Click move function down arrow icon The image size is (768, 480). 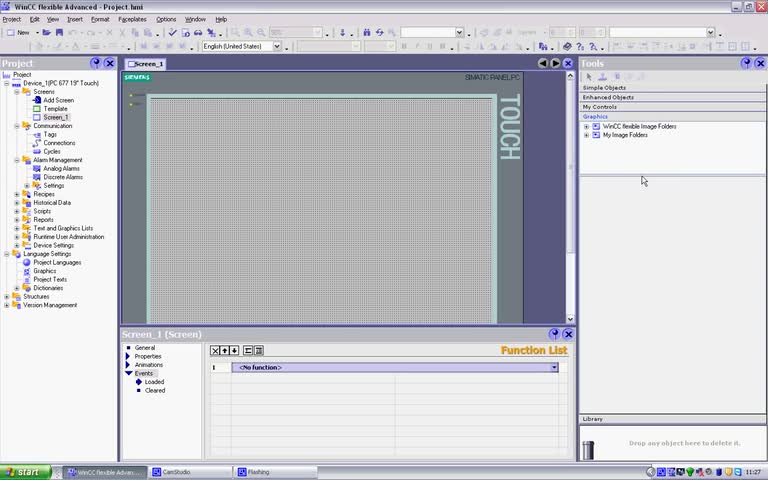234,350
